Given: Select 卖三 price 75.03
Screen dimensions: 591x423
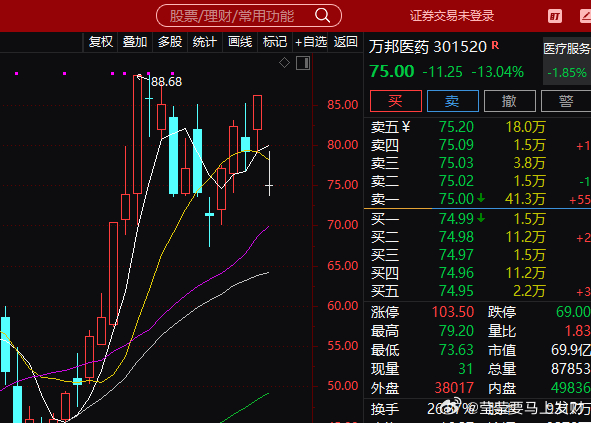Looking at the screenshot, I should click(x=456, y=163).
